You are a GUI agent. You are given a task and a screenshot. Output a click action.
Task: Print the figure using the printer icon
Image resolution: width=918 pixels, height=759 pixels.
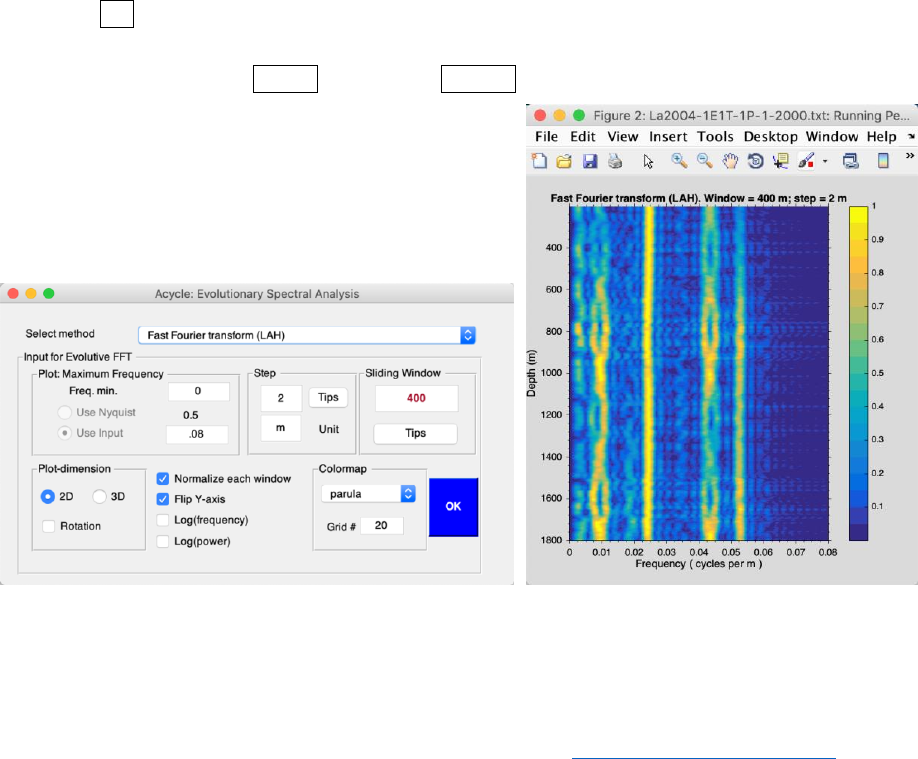615,160
